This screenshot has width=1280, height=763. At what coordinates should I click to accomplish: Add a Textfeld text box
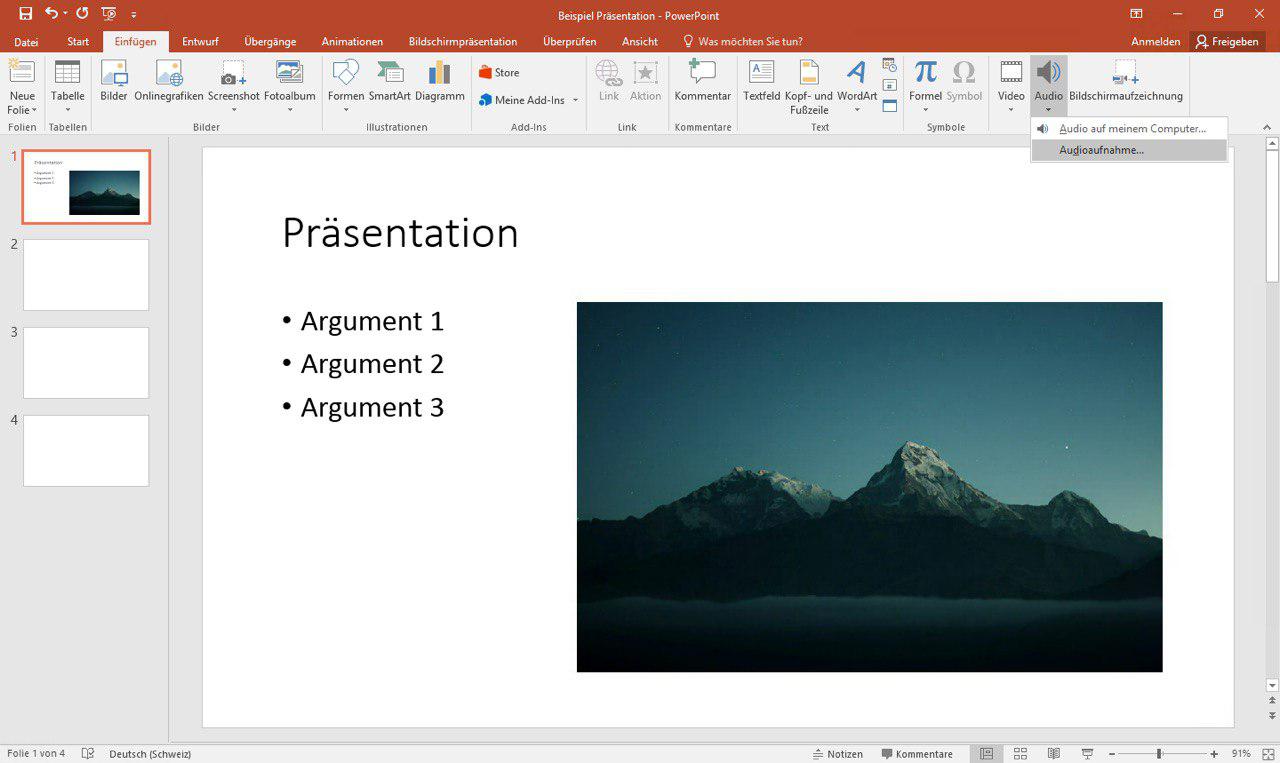click(761, 80)
